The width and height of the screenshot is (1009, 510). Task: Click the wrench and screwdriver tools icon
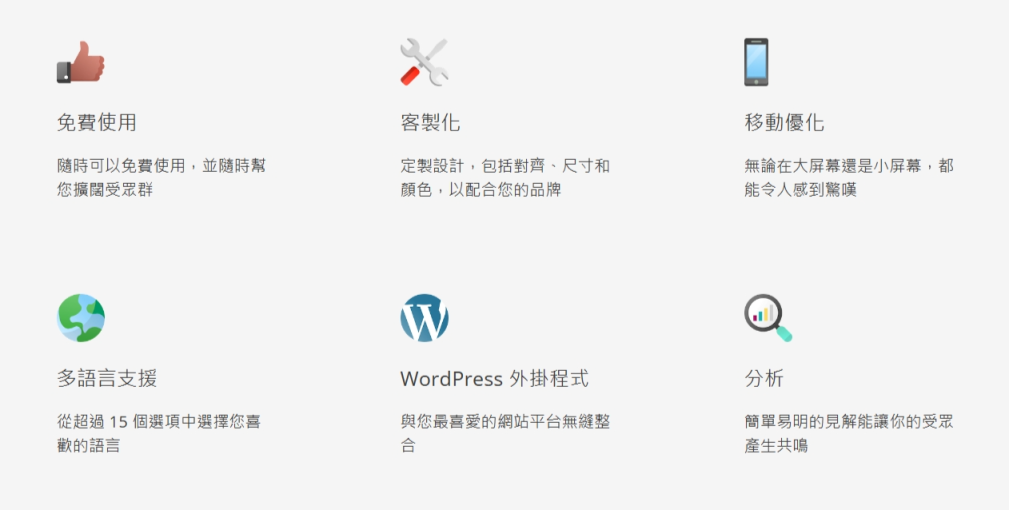point(424,63)
